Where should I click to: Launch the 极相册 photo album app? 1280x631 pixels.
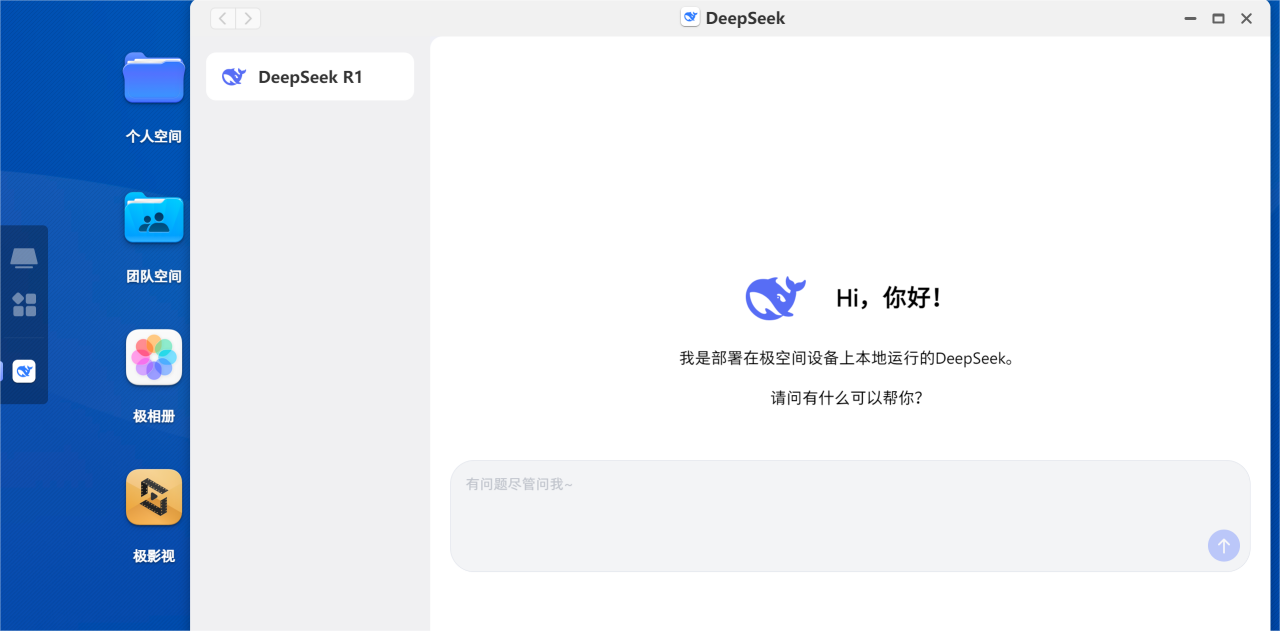click(x=154, y=357)
